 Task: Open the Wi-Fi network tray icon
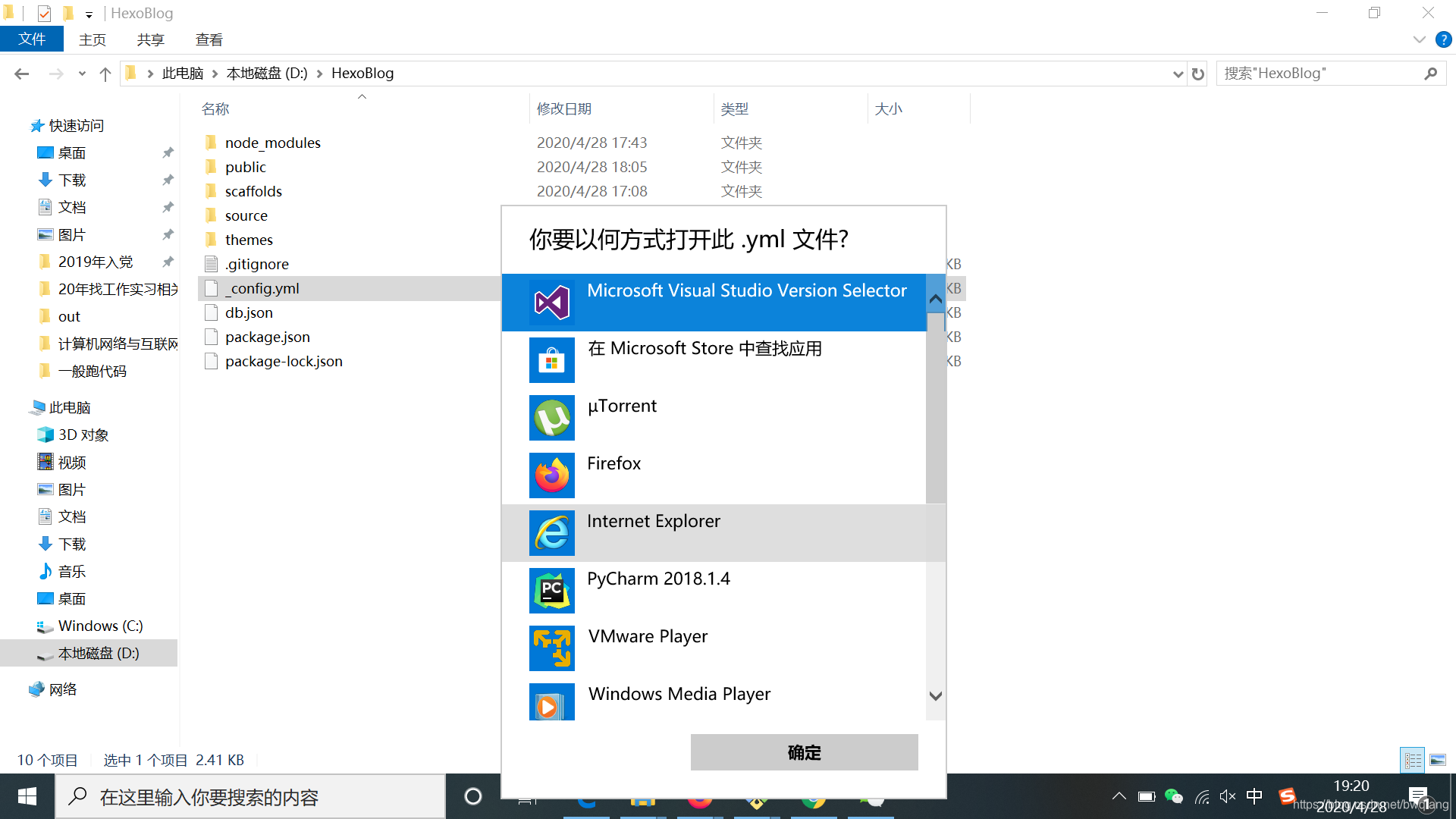click(x=1201, y=796)
